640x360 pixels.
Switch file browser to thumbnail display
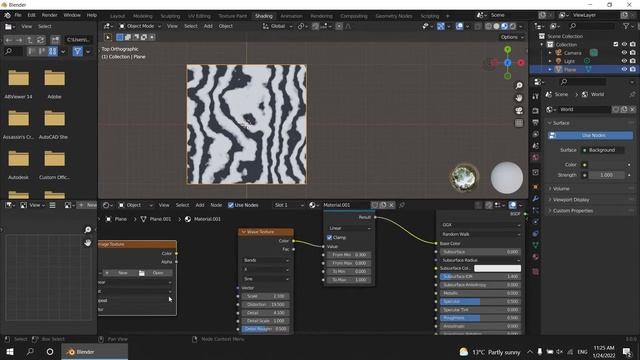point(53,51)
